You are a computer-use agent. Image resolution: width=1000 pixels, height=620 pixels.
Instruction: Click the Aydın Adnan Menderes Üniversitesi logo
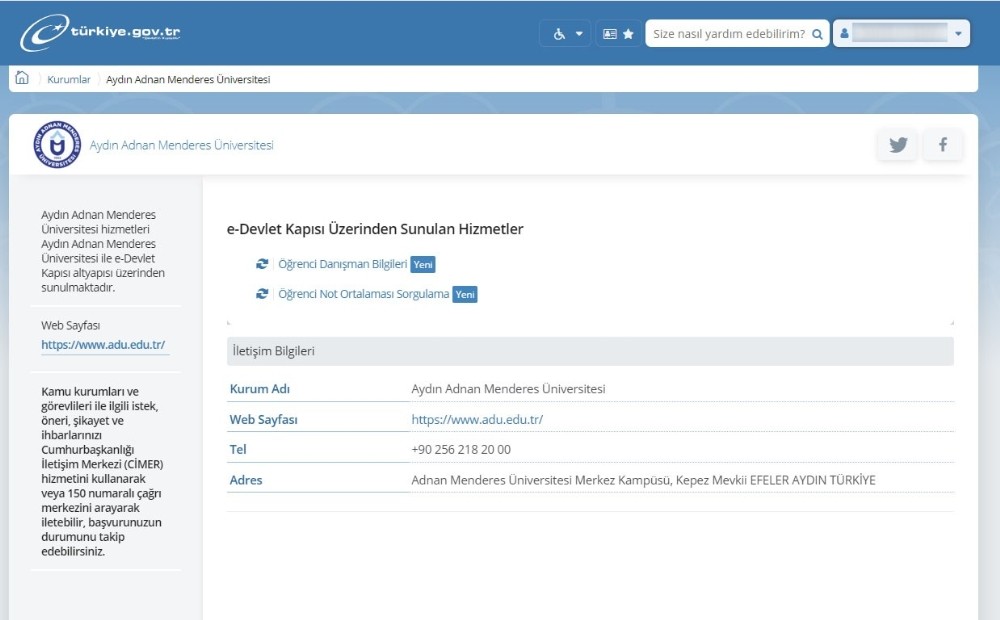point(57,144)
